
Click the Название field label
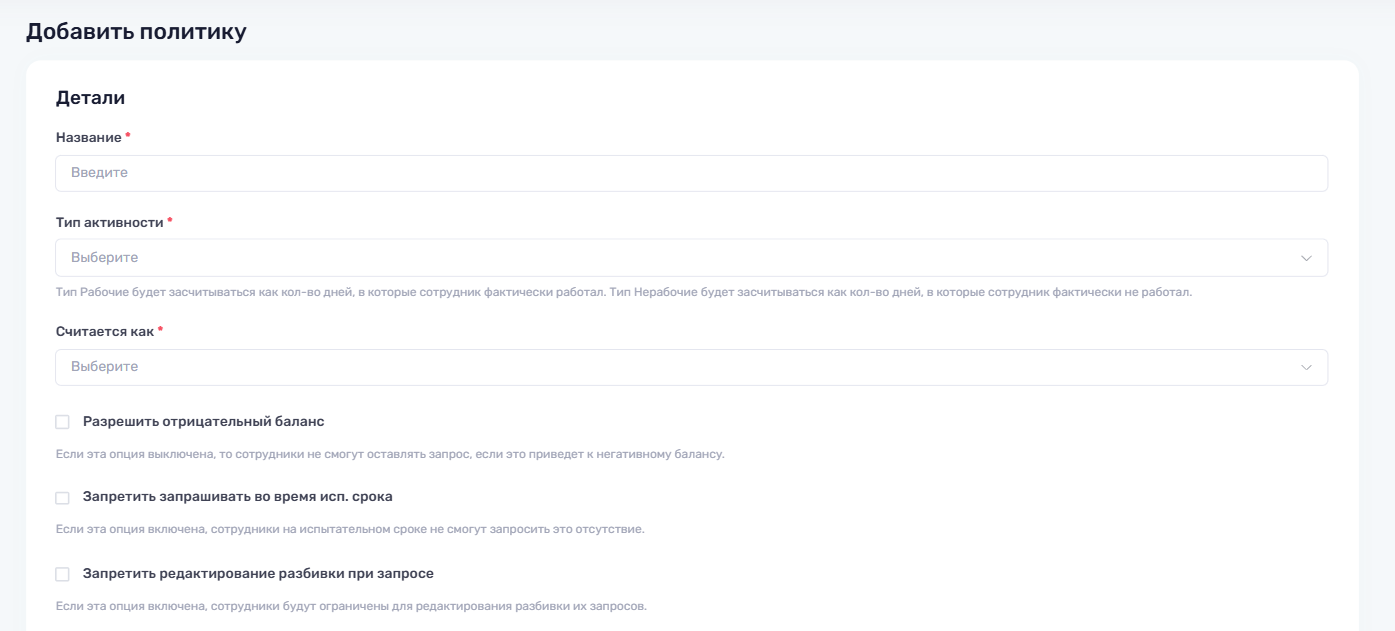pyautogui.click(x=88, y=137)
